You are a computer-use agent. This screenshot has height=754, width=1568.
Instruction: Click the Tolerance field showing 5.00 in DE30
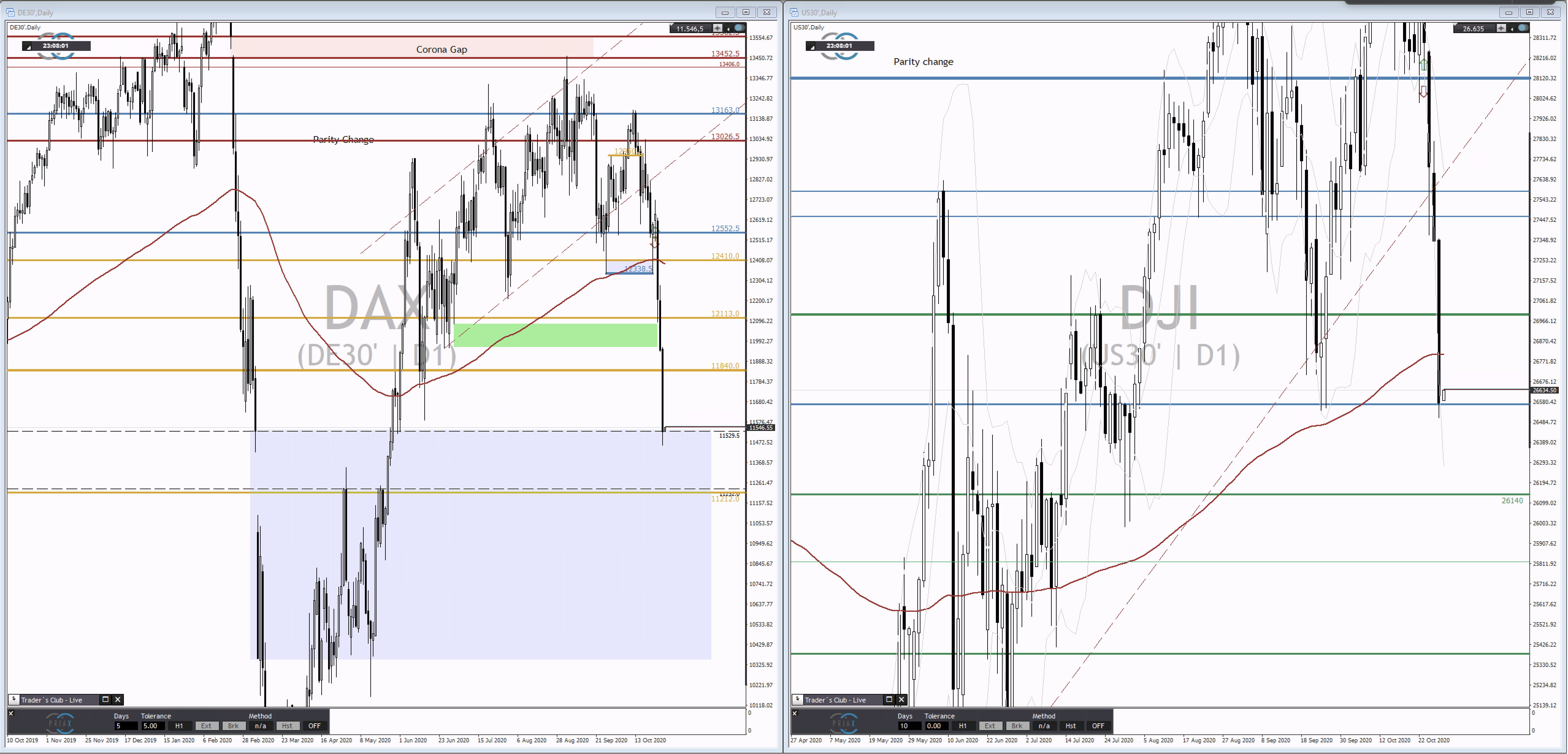pyautogui.click(x=154, y=725)
